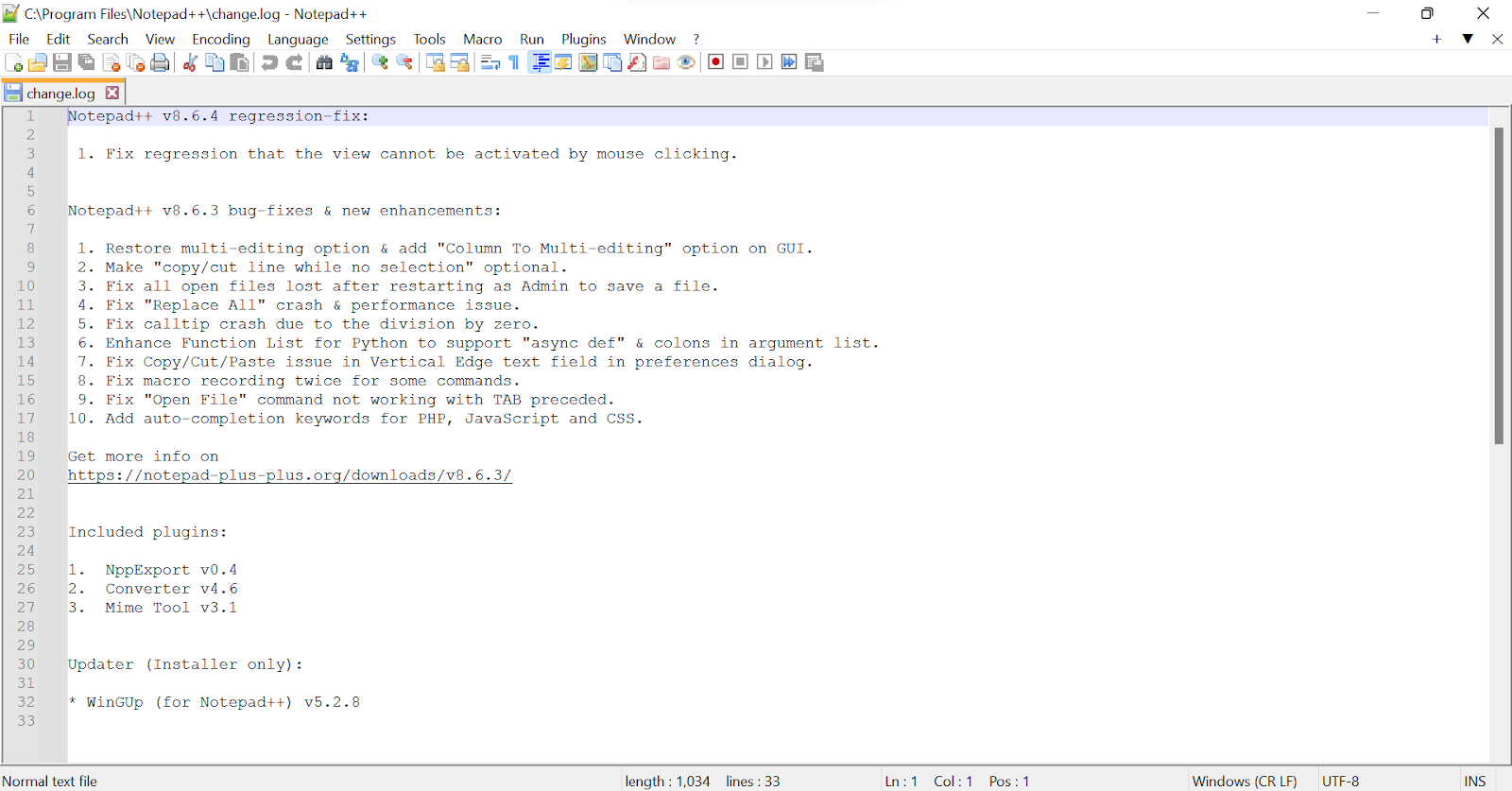Toggle Synchronize horizontal scrolling
The height and width of the screenshot is (791, 1512).
tap(459, 62)
